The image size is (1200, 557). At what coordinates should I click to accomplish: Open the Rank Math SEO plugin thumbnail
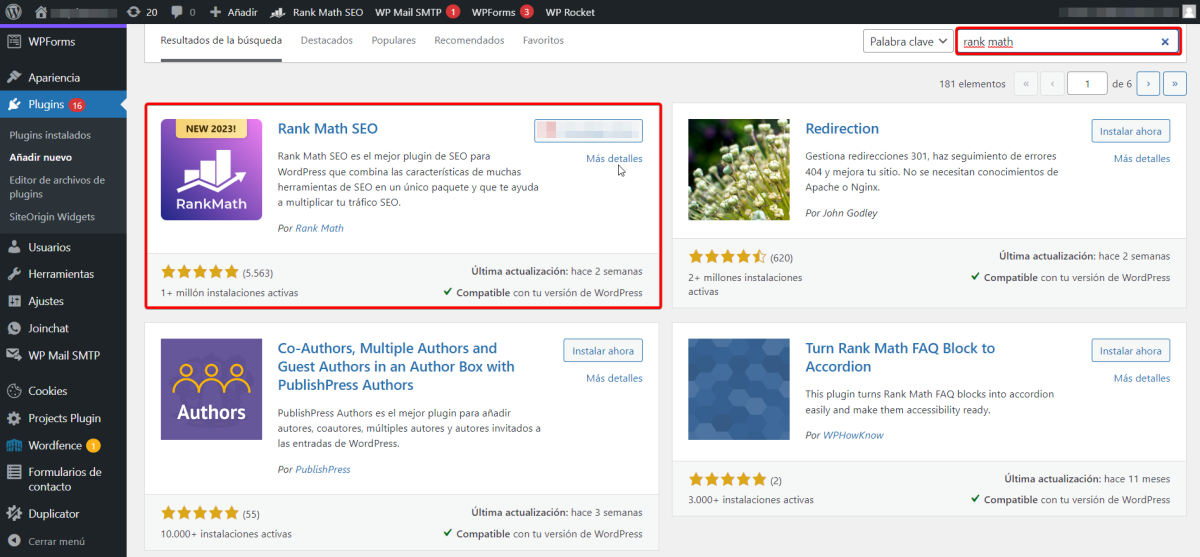click(211, 170)
